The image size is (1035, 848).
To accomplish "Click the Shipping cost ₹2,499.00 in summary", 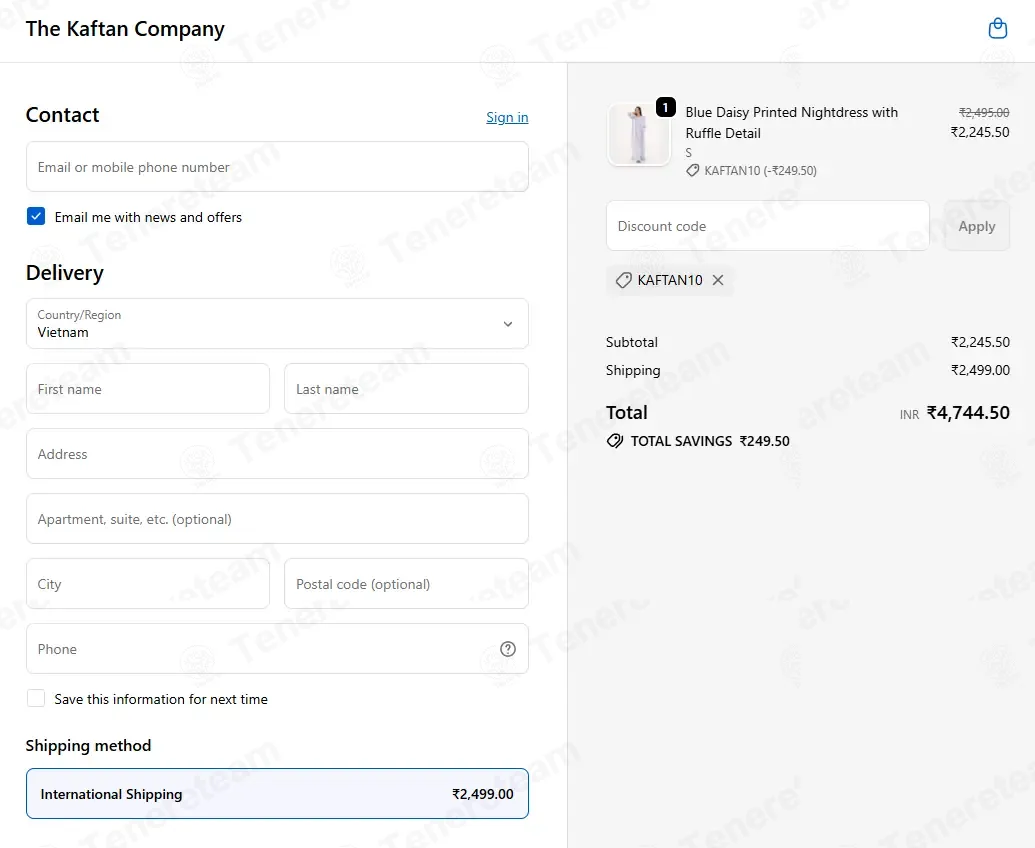I will point(980,370).
